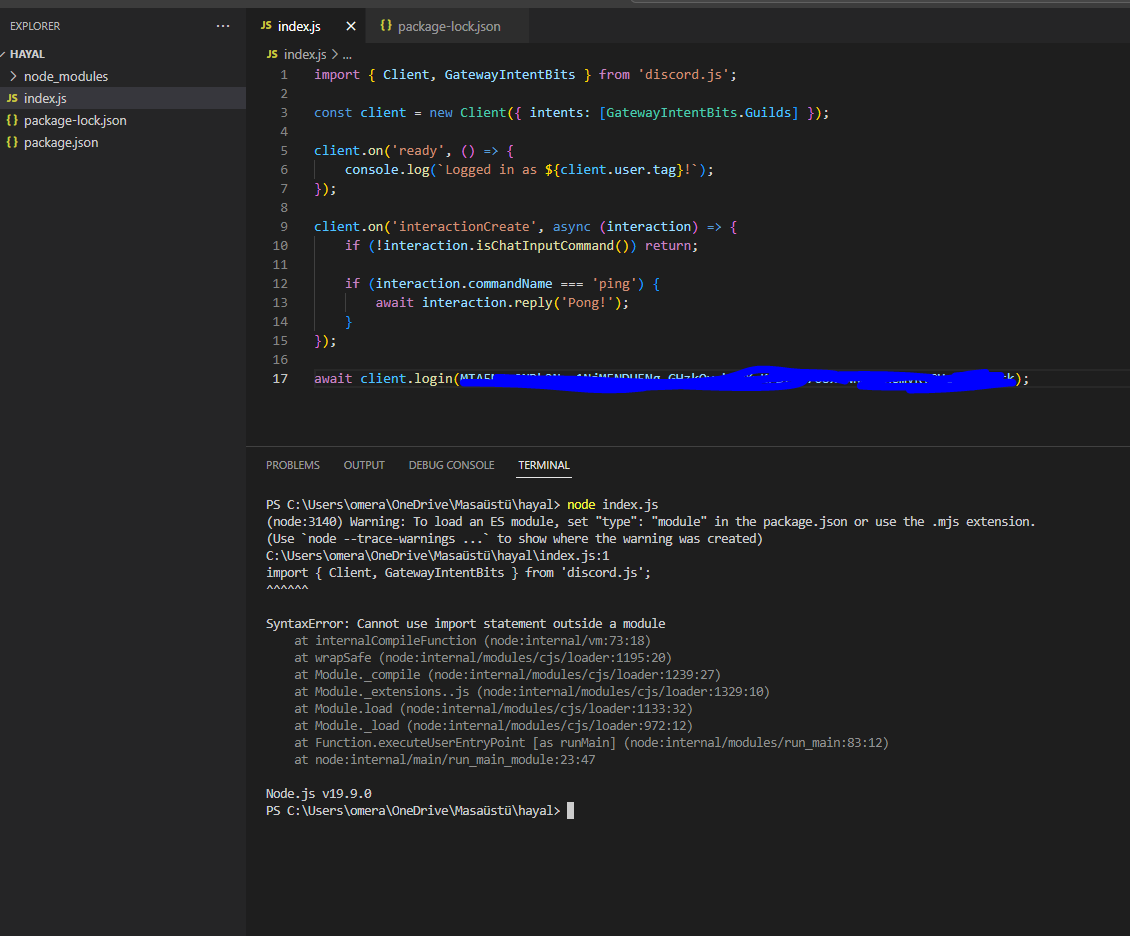This screenshot has height=936, width=1130.
Task: Click the JS icon in the breadcrumb bar
Action: (x=273, y=54)
